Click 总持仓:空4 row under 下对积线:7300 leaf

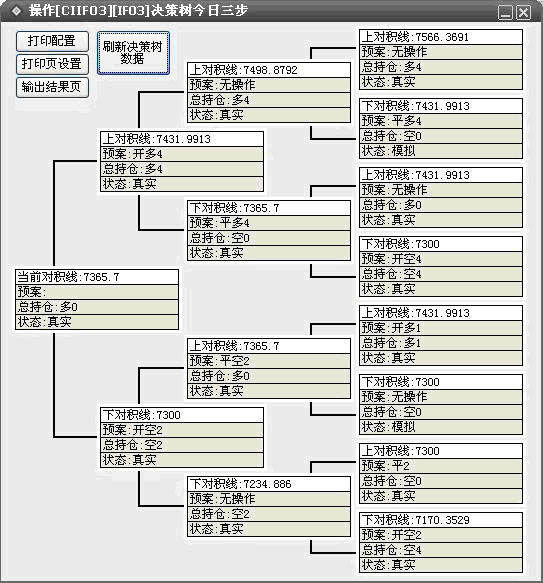click(x=441, y=274)
